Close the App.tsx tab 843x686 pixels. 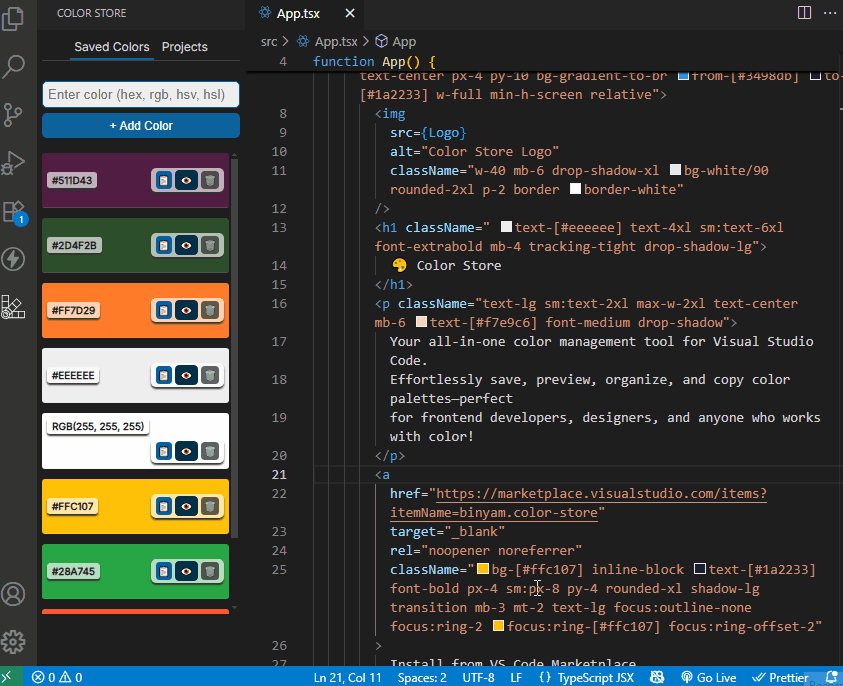(350, 13)
